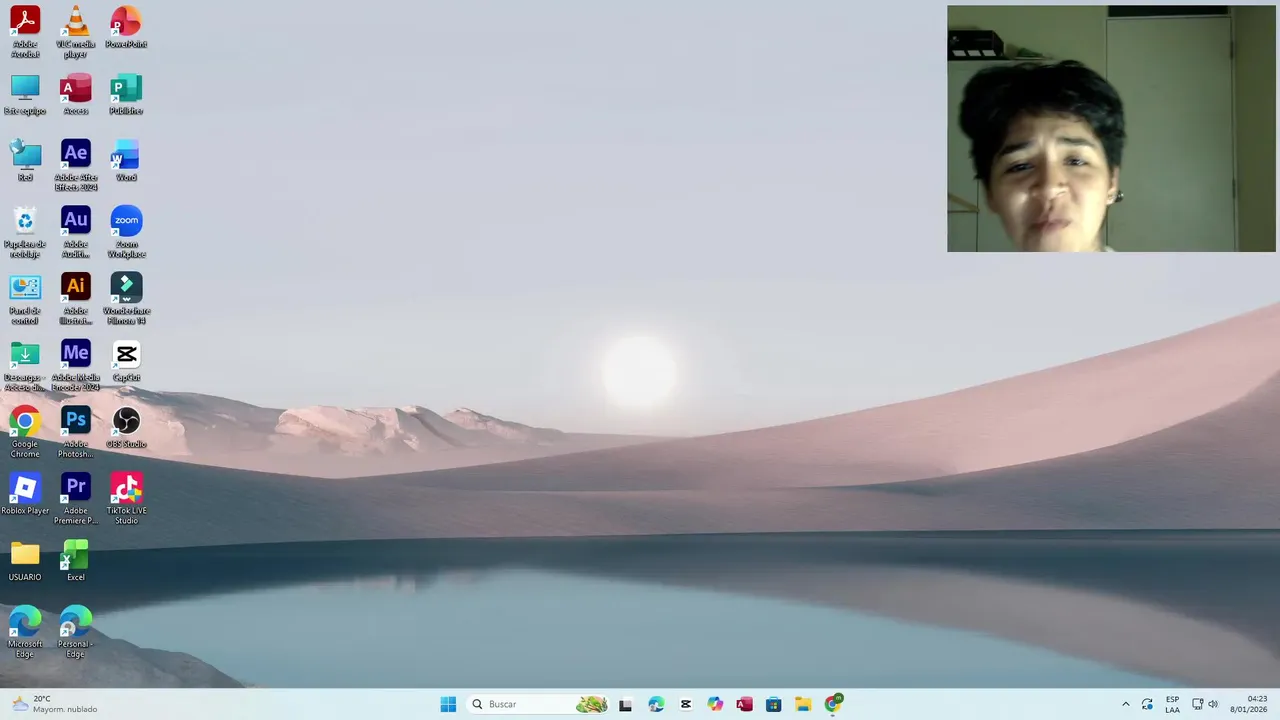This screenshot has height=720, width=1280.
Task: Select the TikTok LIVE Studio icon
Action: pos(126,498)
